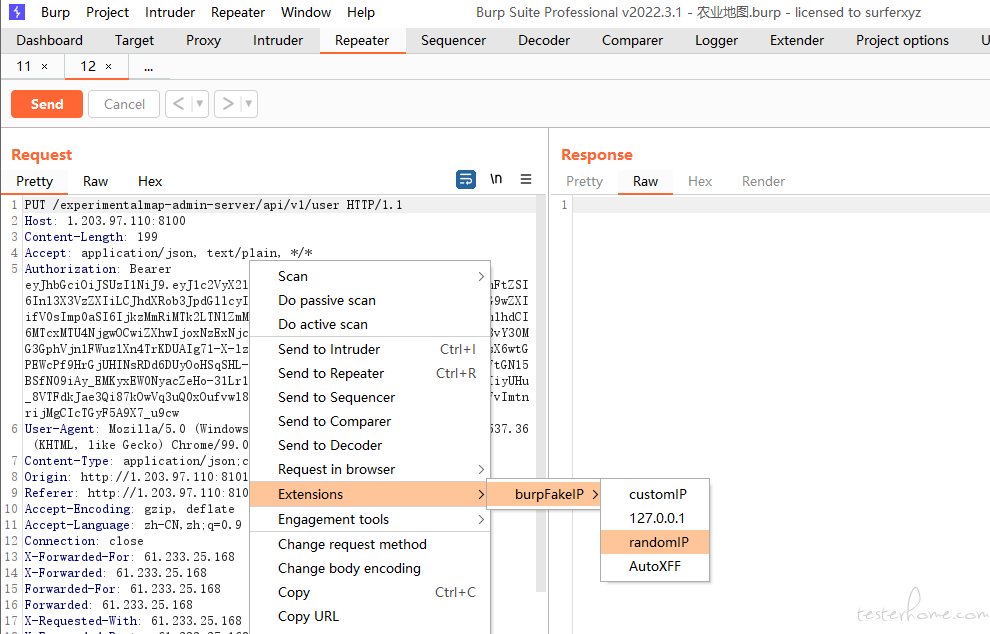Click the Request editor vertical scrollbar
The image size is (990, 634).
tap(541, 393)
